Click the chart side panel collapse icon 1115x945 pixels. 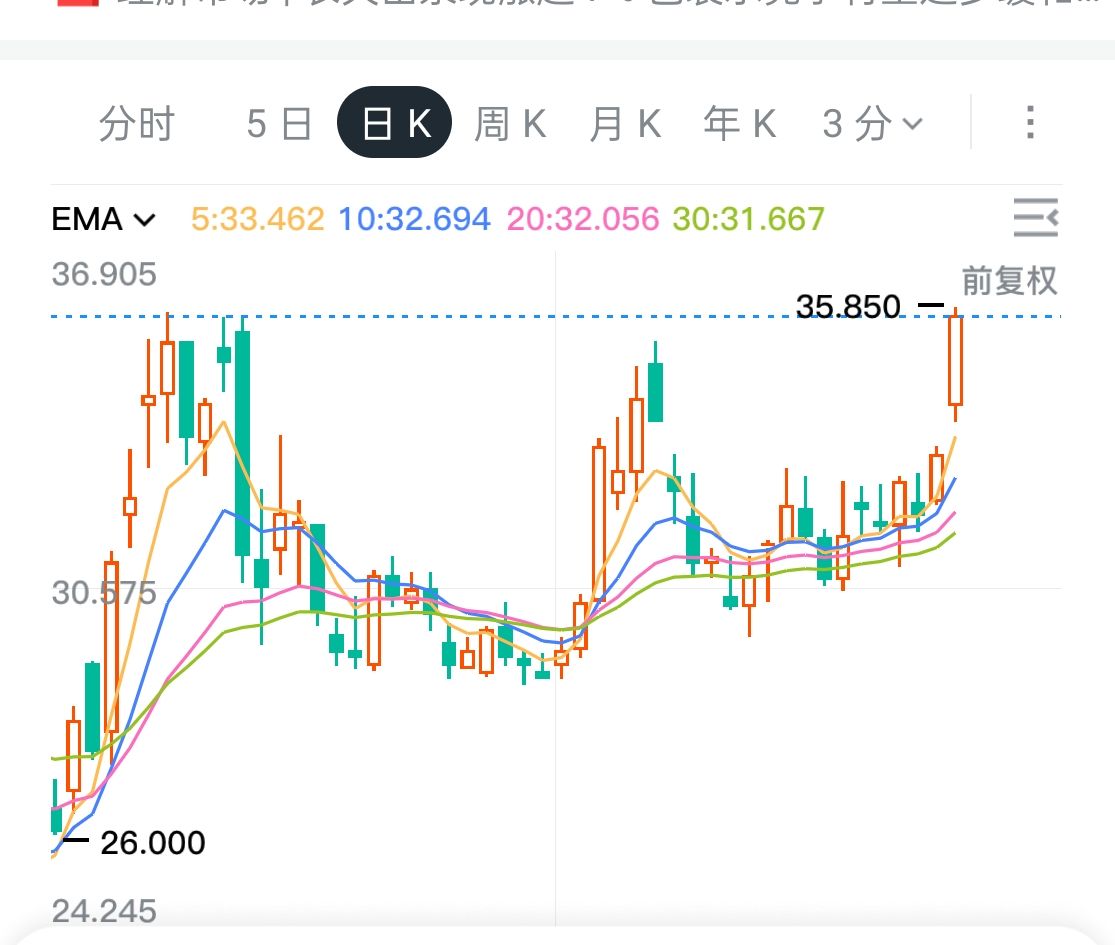click(x=1035, y=217)
